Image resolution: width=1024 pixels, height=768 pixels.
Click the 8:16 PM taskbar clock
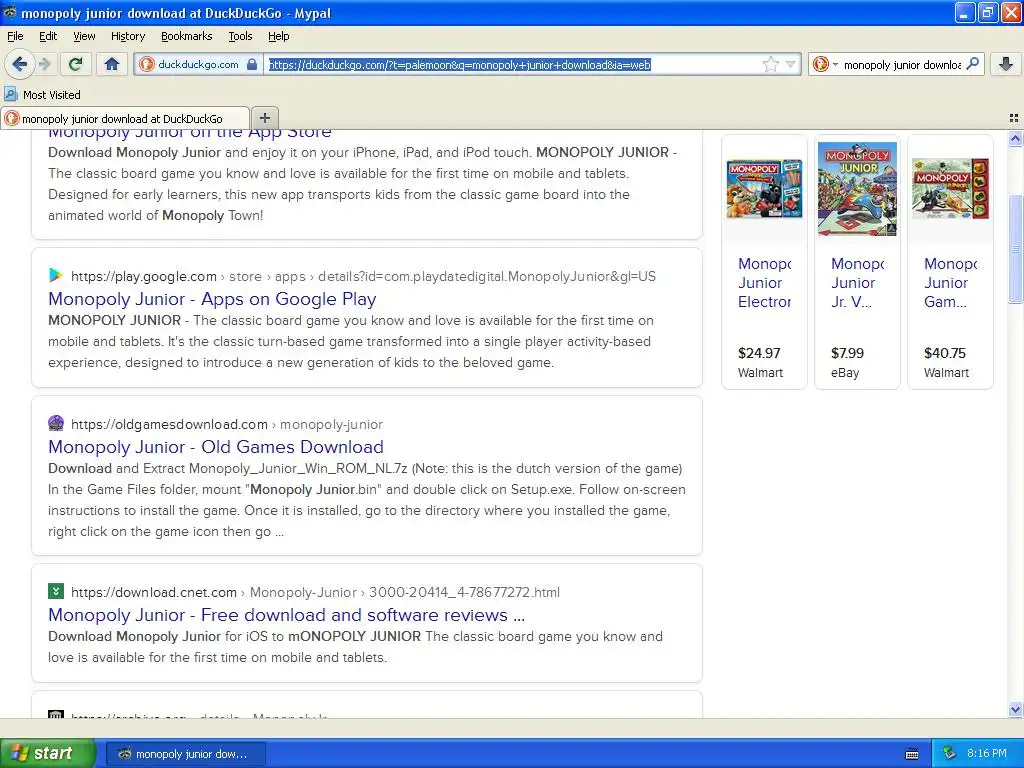tap(987, 753)
